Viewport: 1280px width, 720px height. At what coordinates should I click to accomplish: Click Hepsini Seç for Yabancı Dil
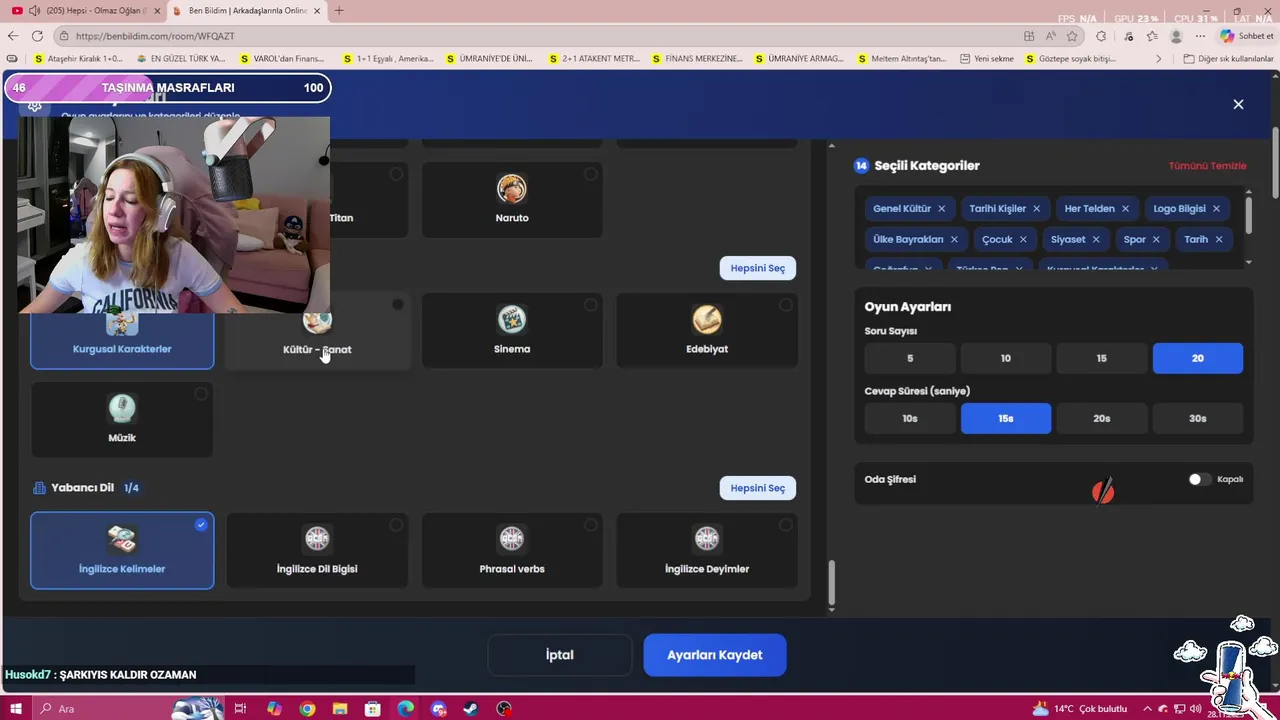[757, 488]
